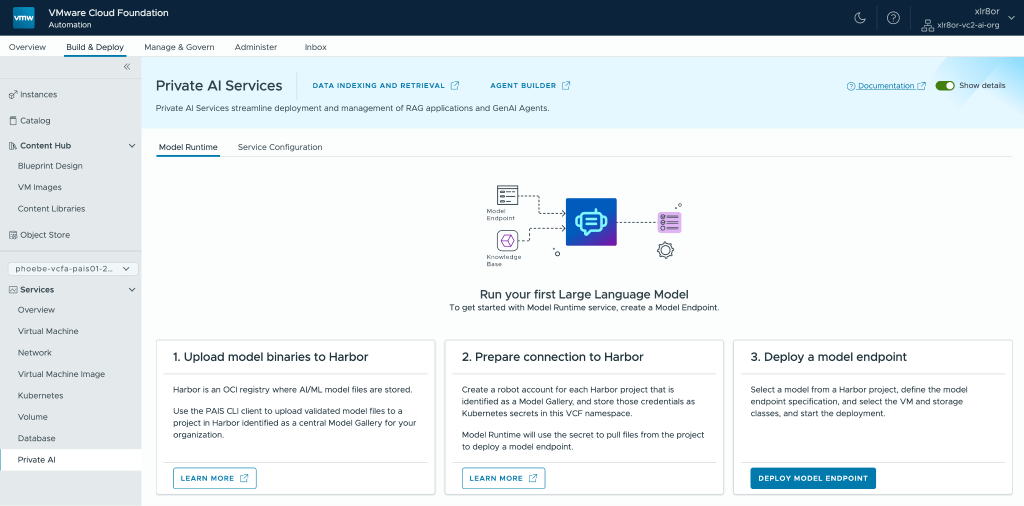Click the Object Store icon in the sidebar

13,235
